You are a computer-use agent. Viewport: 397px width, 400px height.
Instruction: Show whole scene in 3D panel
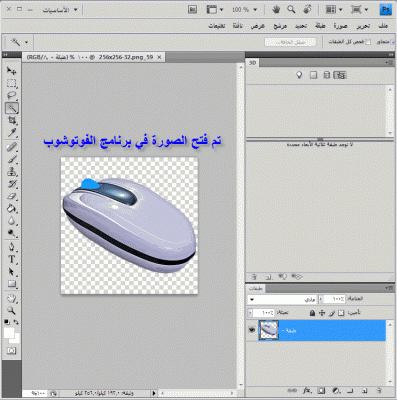pos(340,75)
